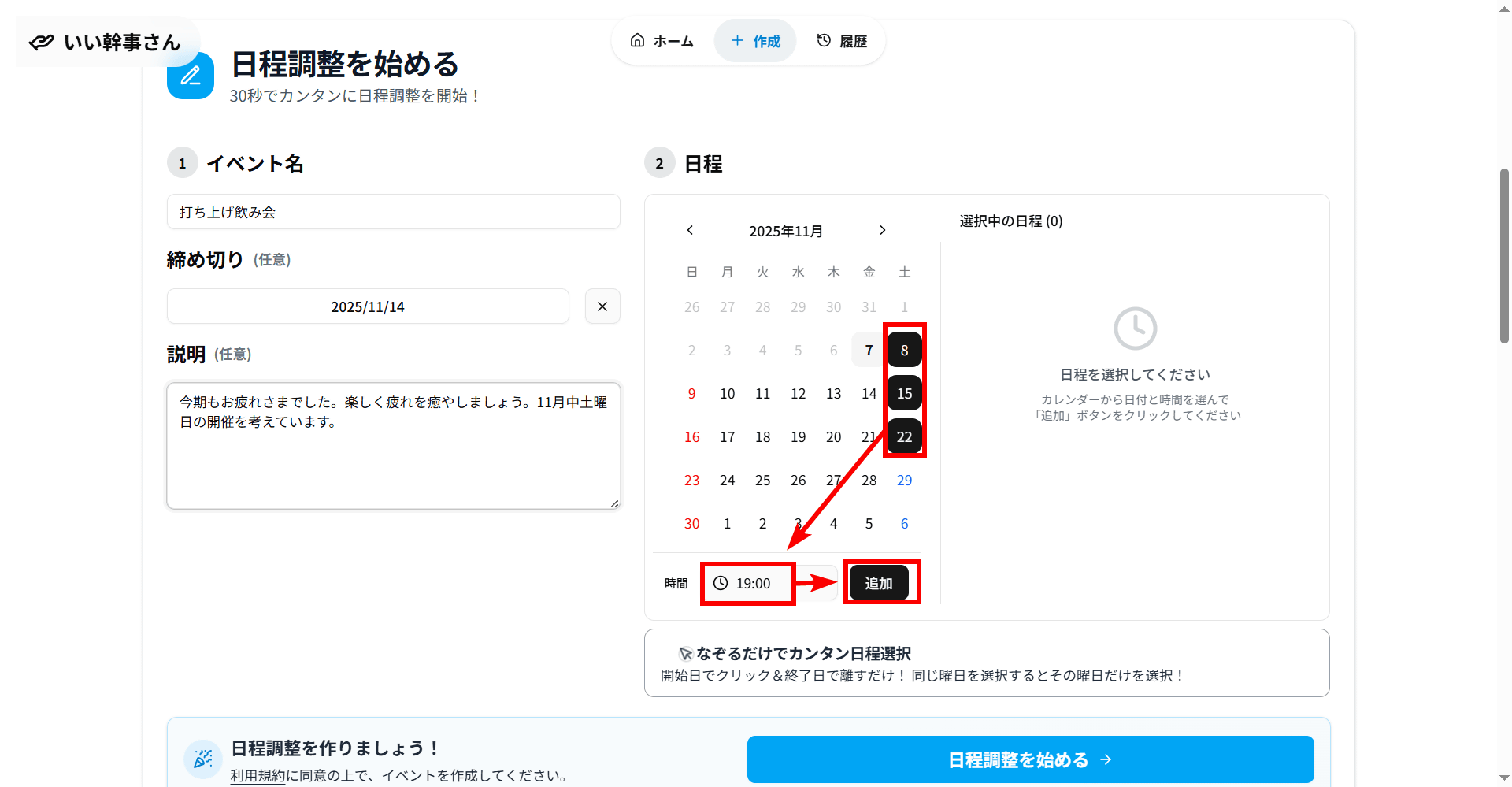This screenshot has height=787, width=1512.
Task: Toggle selected date November 8
Action: 904,350
